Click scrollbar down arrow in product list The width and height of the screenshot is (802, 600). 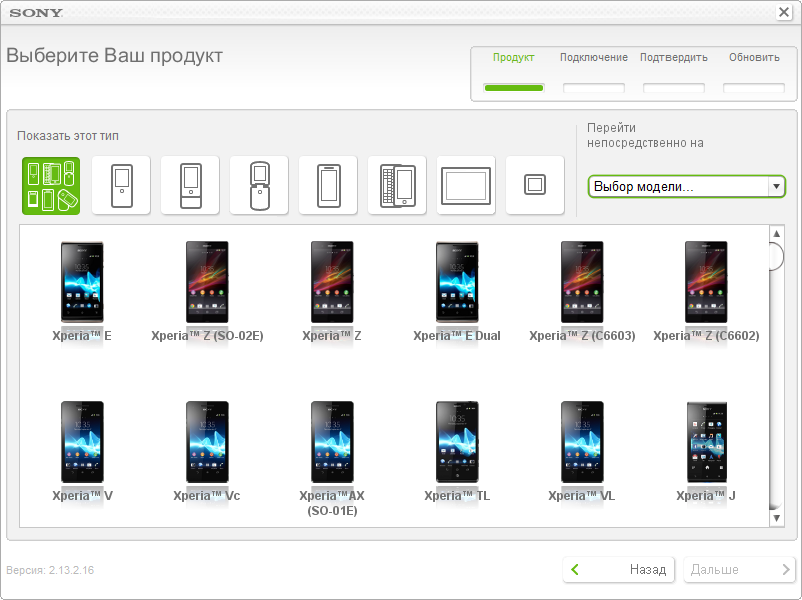click(x=776, y=518)
